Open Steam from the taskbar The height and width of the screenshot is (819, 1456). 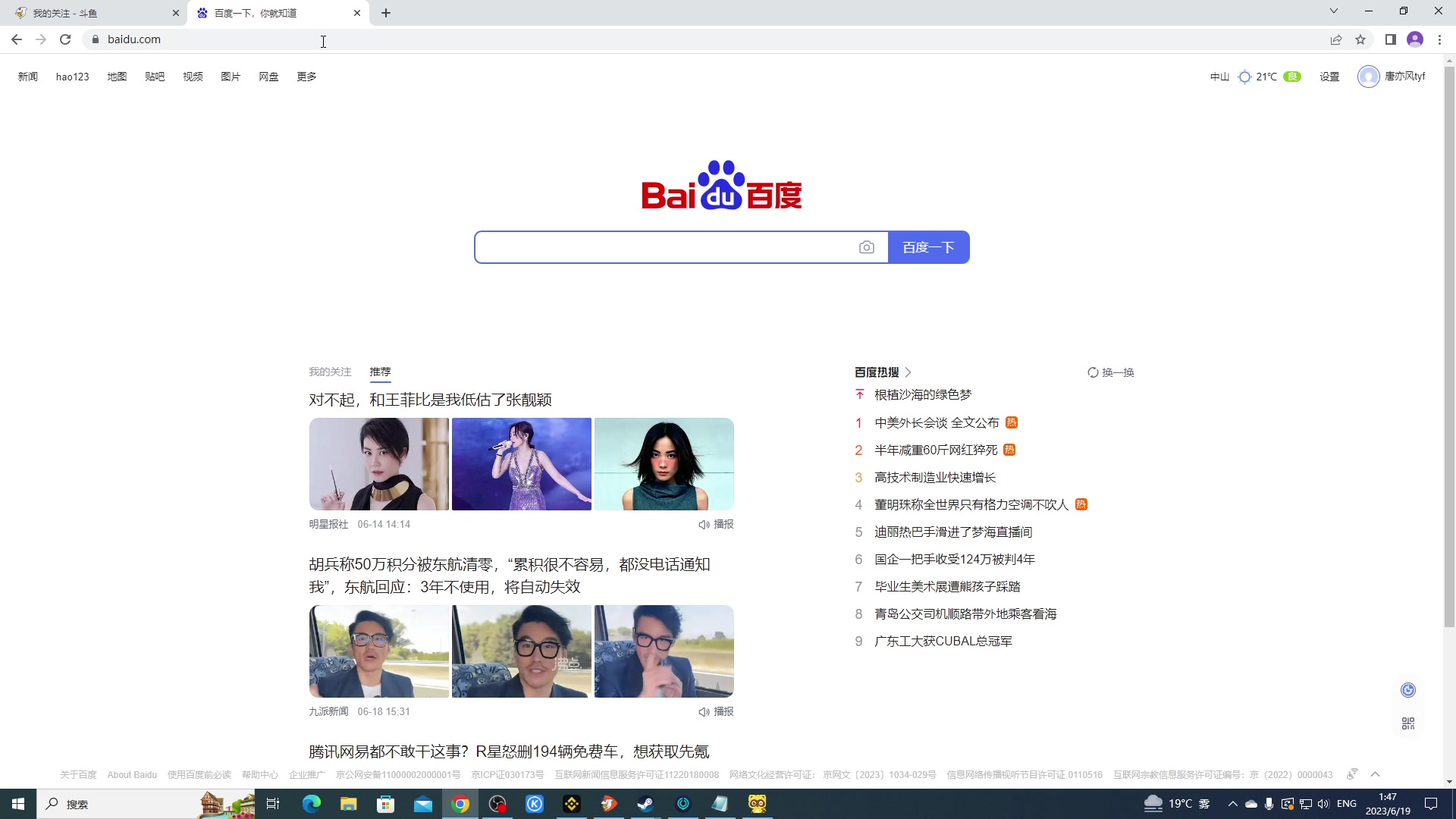coord(646,804)
